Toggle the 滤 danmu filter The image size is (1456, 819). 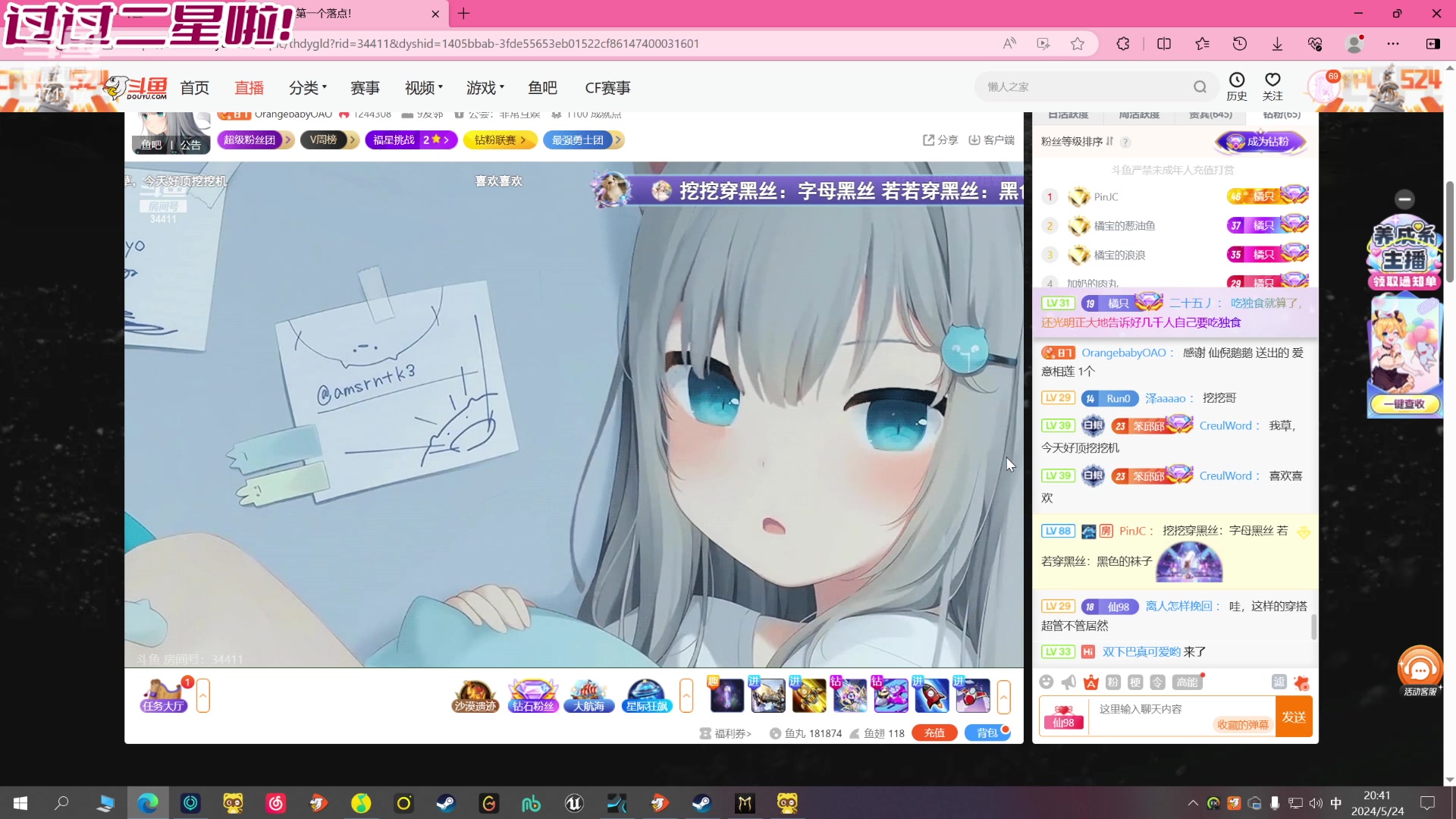[1279, 682]
